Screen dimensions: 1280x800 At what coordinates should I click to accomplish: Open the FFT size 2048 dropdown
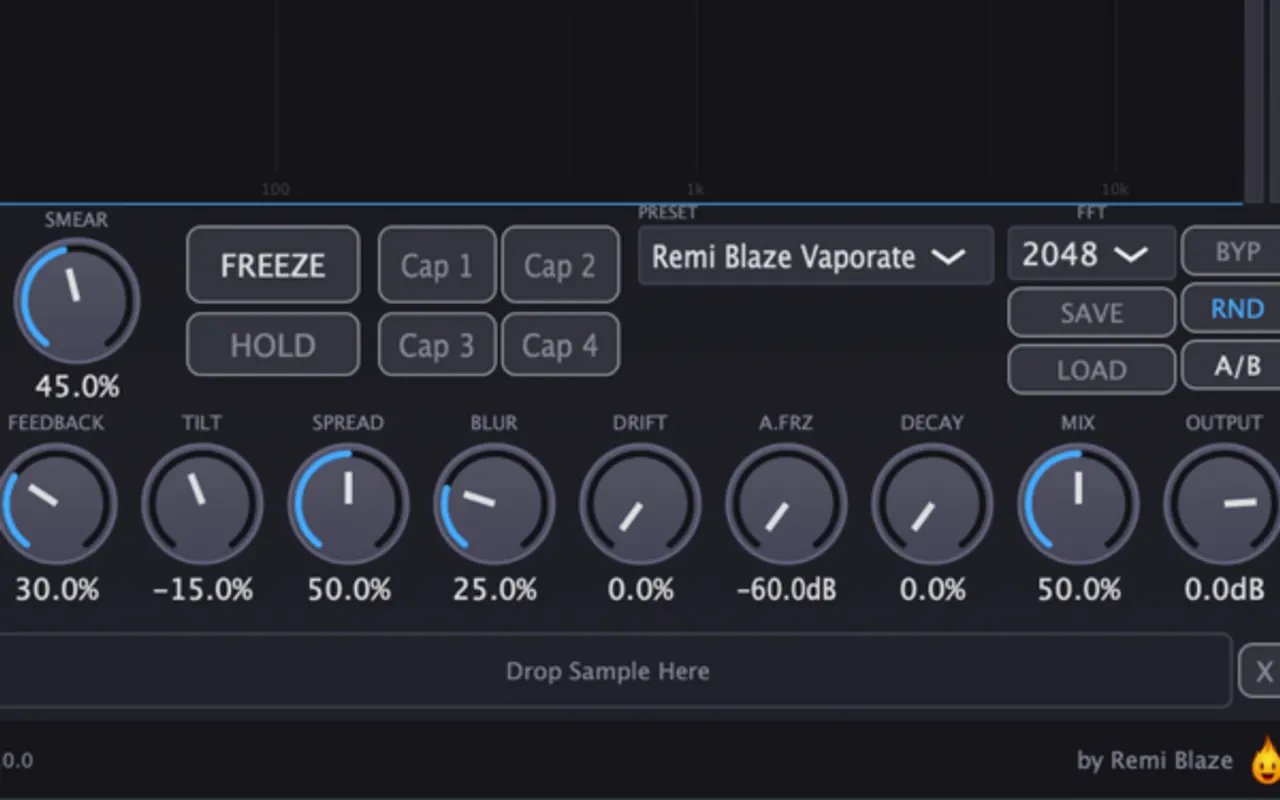click(x=1092, y=254)
